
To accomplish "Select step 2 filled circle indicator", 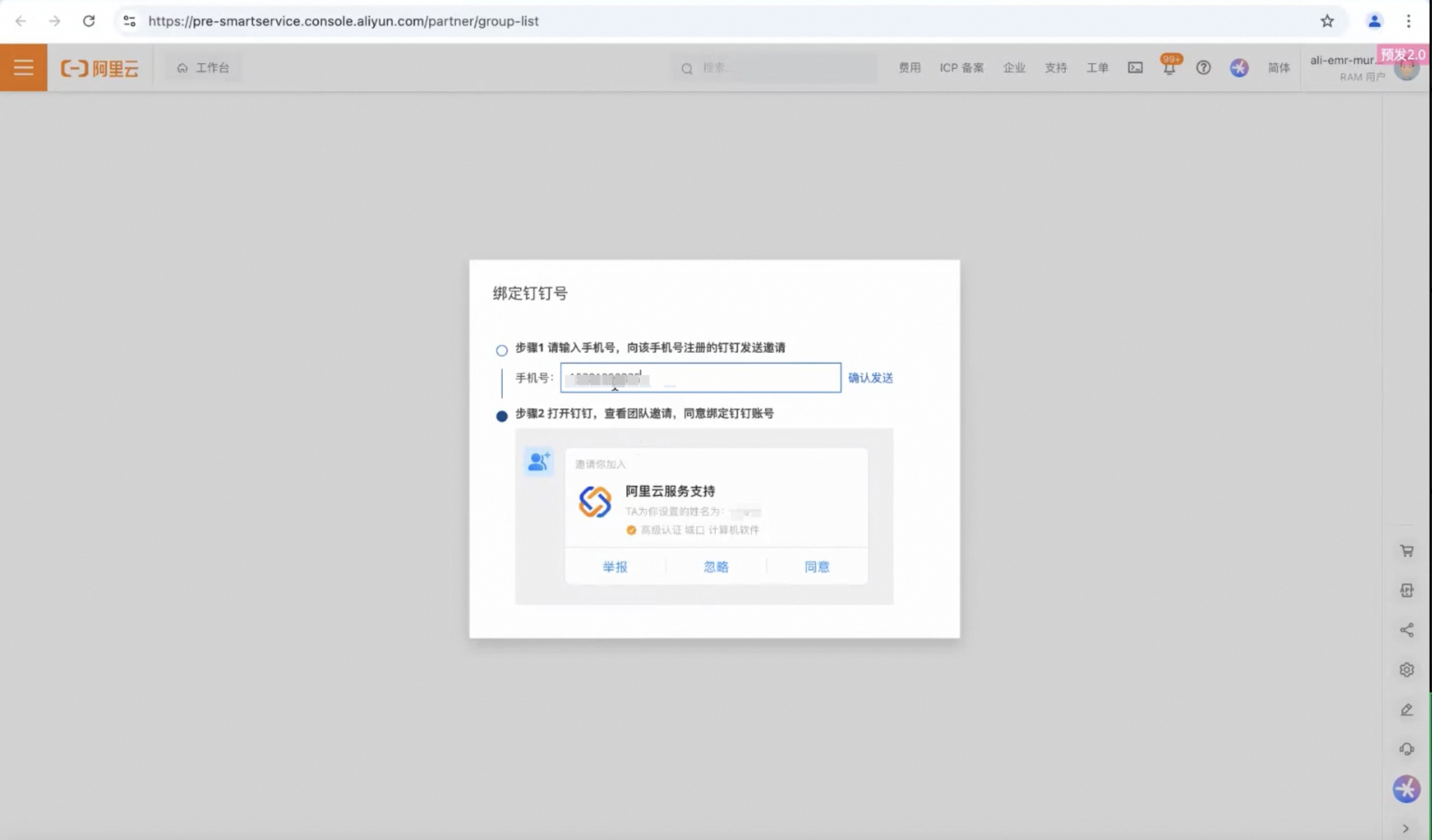I will [x=502, y=416].
